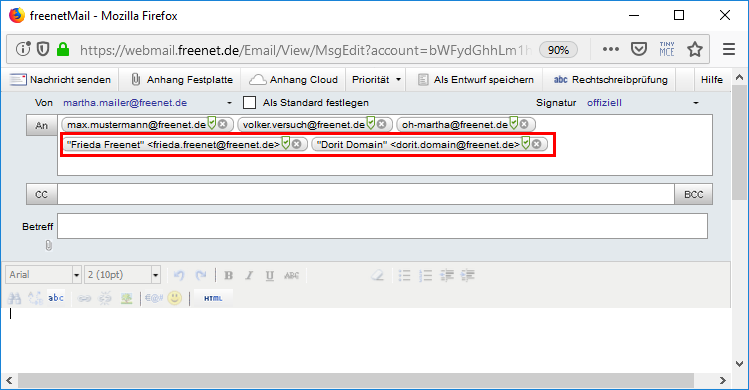Redo the last edit
Screen dimensions: 749x390
(201, 275)
